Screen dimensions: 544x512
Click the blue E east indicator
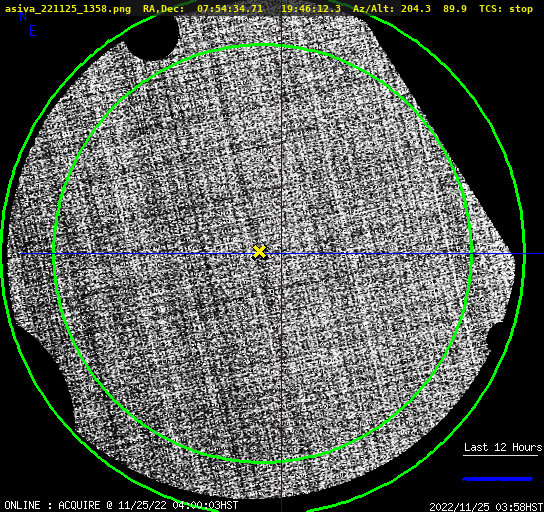(33, 31)
